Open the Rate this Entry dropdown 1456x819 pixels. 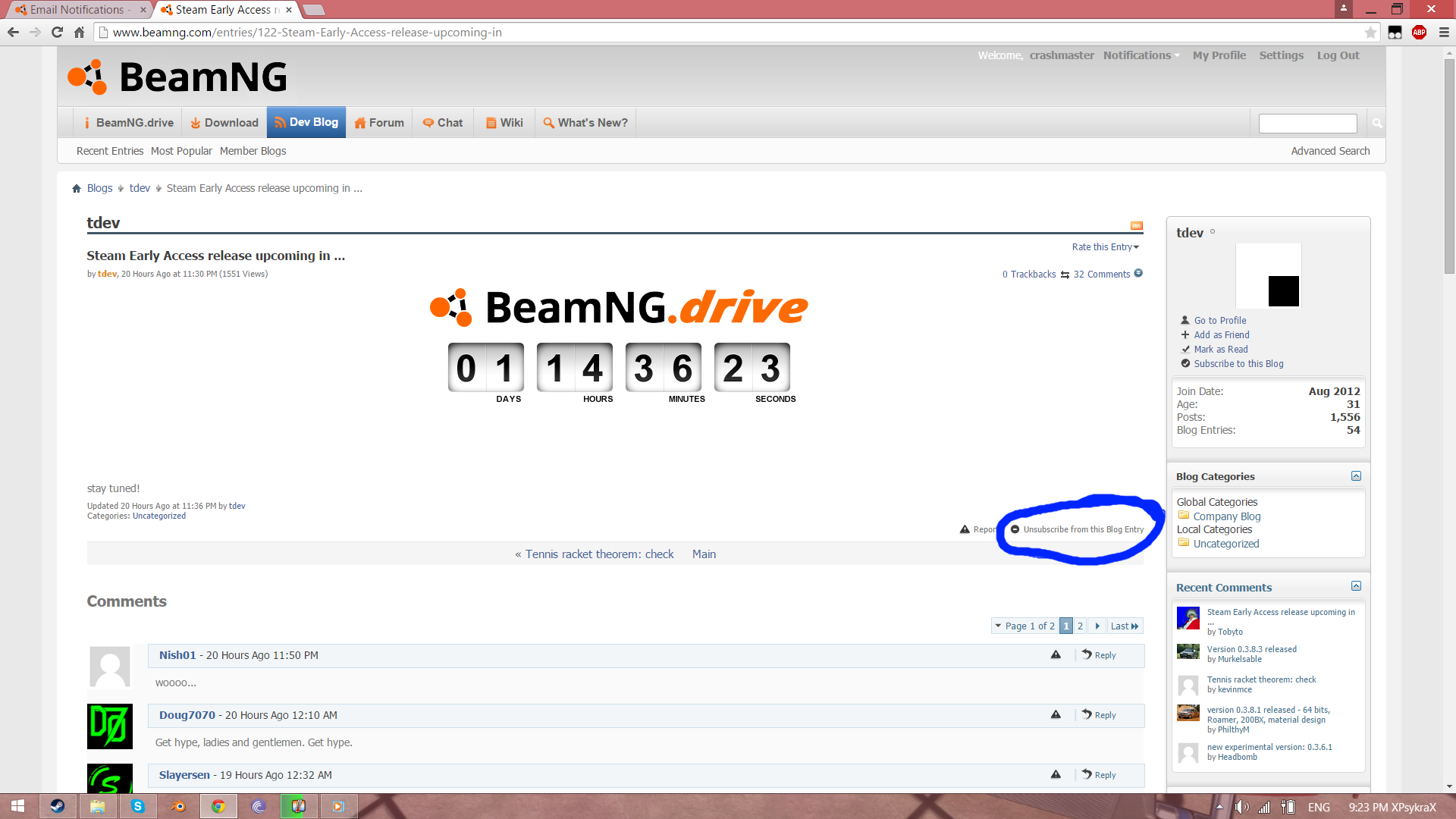[x=1105, y=247]
